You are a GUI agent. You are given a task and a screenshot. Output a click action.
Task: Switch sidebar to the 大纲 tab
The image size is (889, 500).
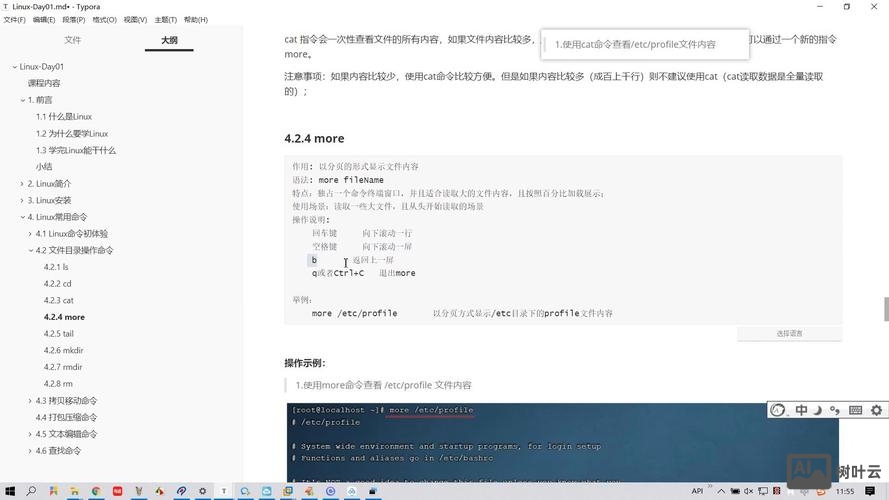(169, 40)
